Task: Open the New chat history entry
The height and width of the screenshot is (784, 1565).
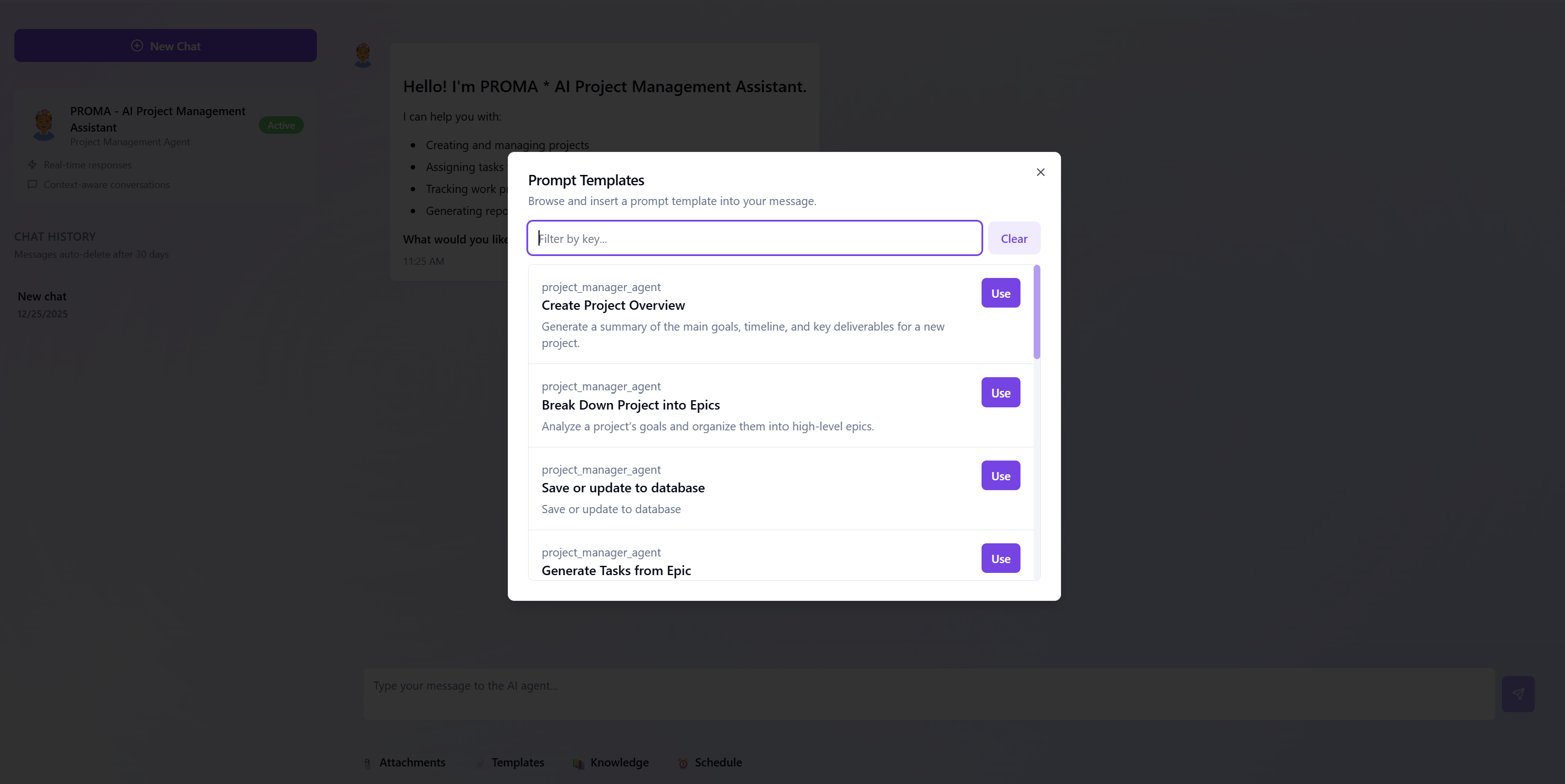Action: pyautogui.click(x=43, y=304)
